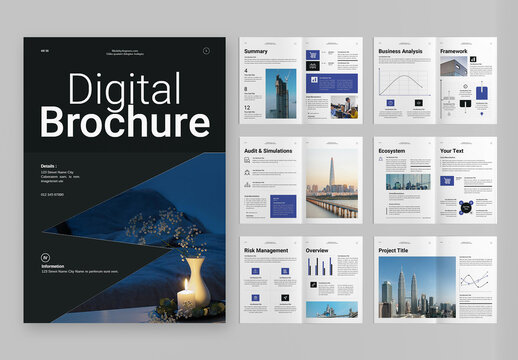Screen dimensions: 518x360
Task: Select the "Risk Management" heading
Action: coord(266,251)
